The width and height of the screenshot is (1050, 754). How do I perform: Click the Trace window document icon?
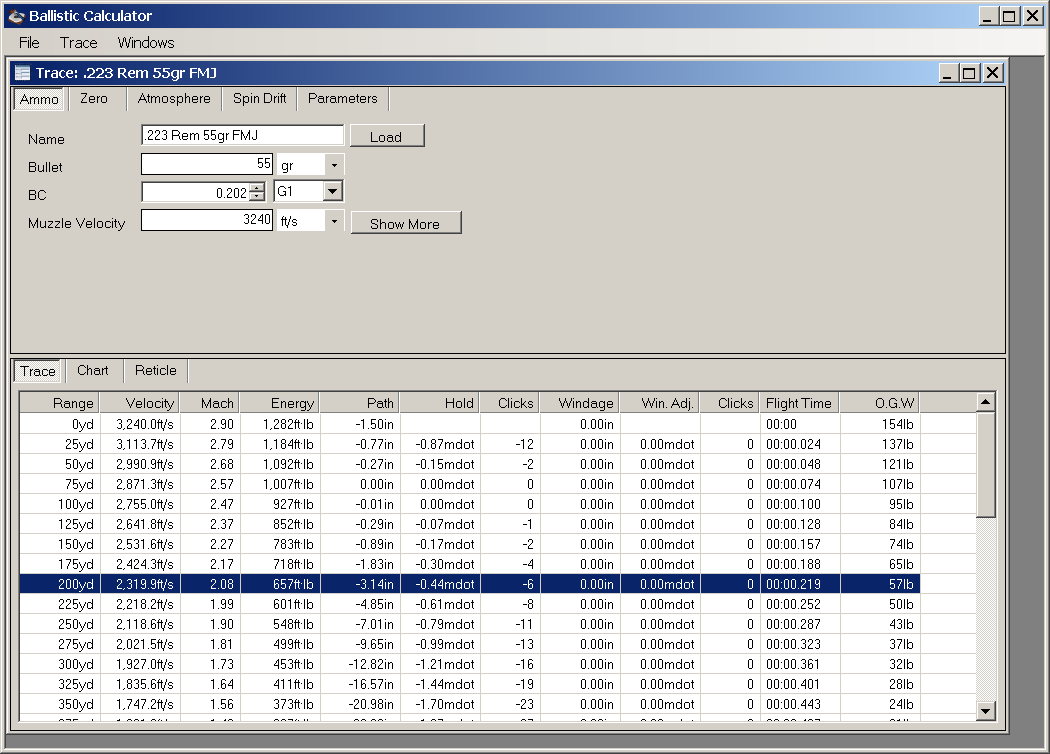click(x=22, y=72)
